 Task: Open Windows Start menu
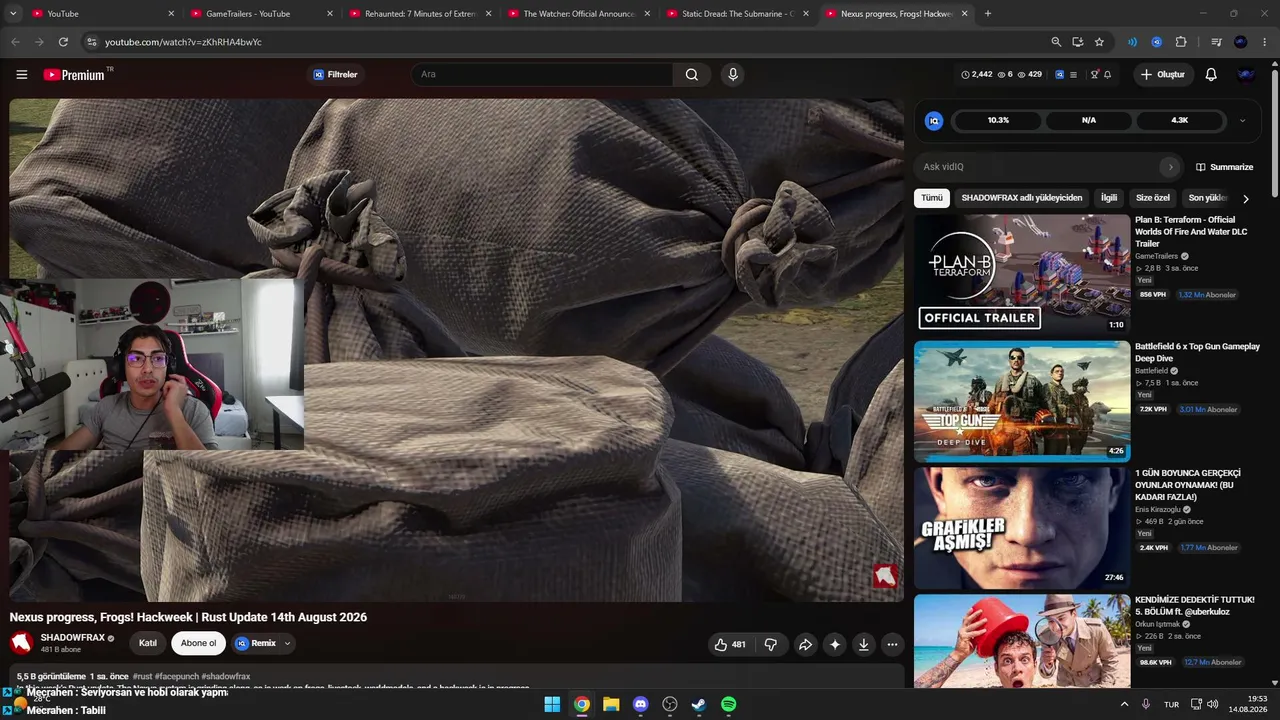552,704
